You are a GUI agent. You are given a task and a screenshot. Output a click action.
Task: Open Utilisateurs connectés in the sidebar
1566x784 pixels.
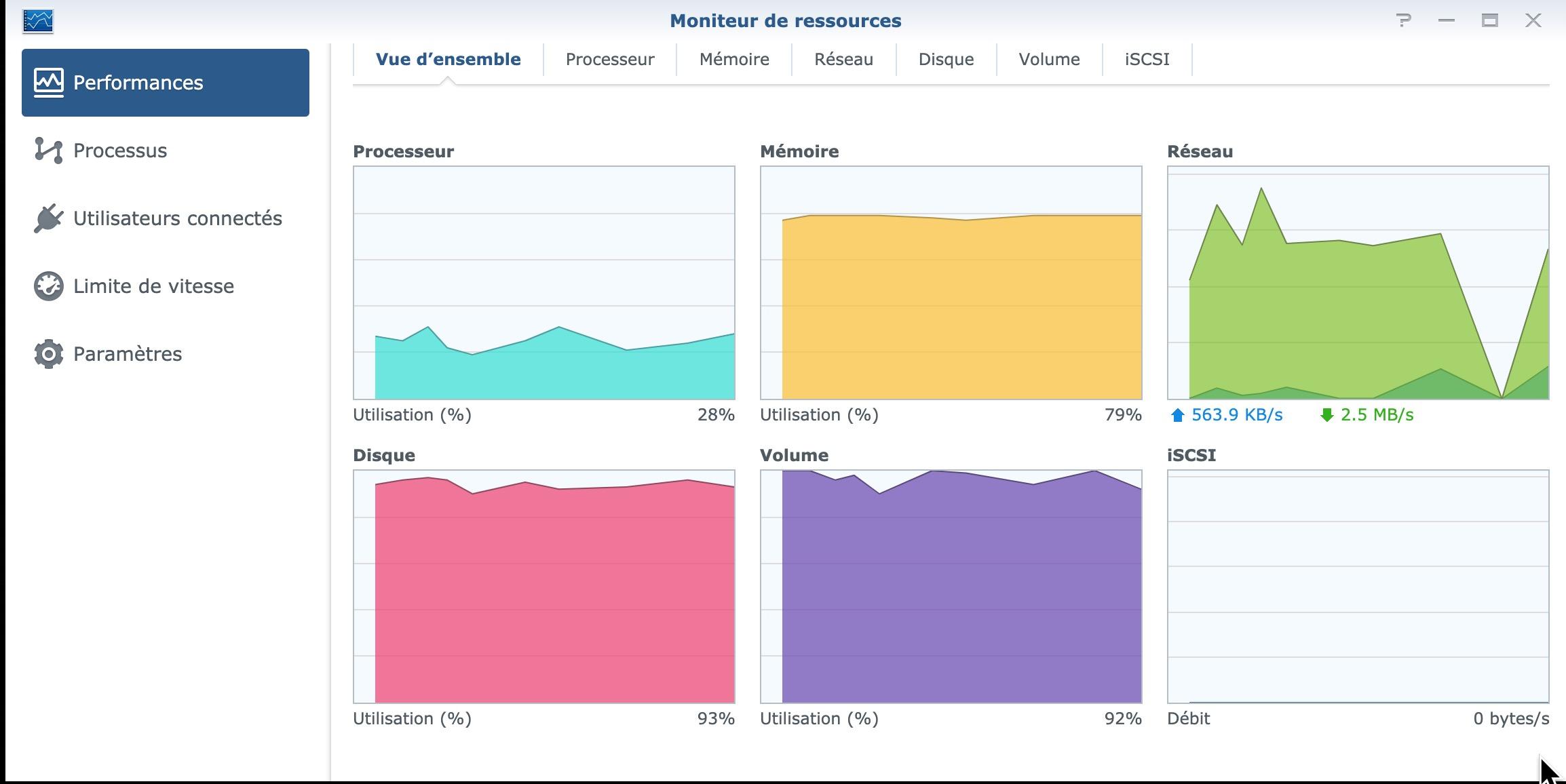tap(177, 218)
